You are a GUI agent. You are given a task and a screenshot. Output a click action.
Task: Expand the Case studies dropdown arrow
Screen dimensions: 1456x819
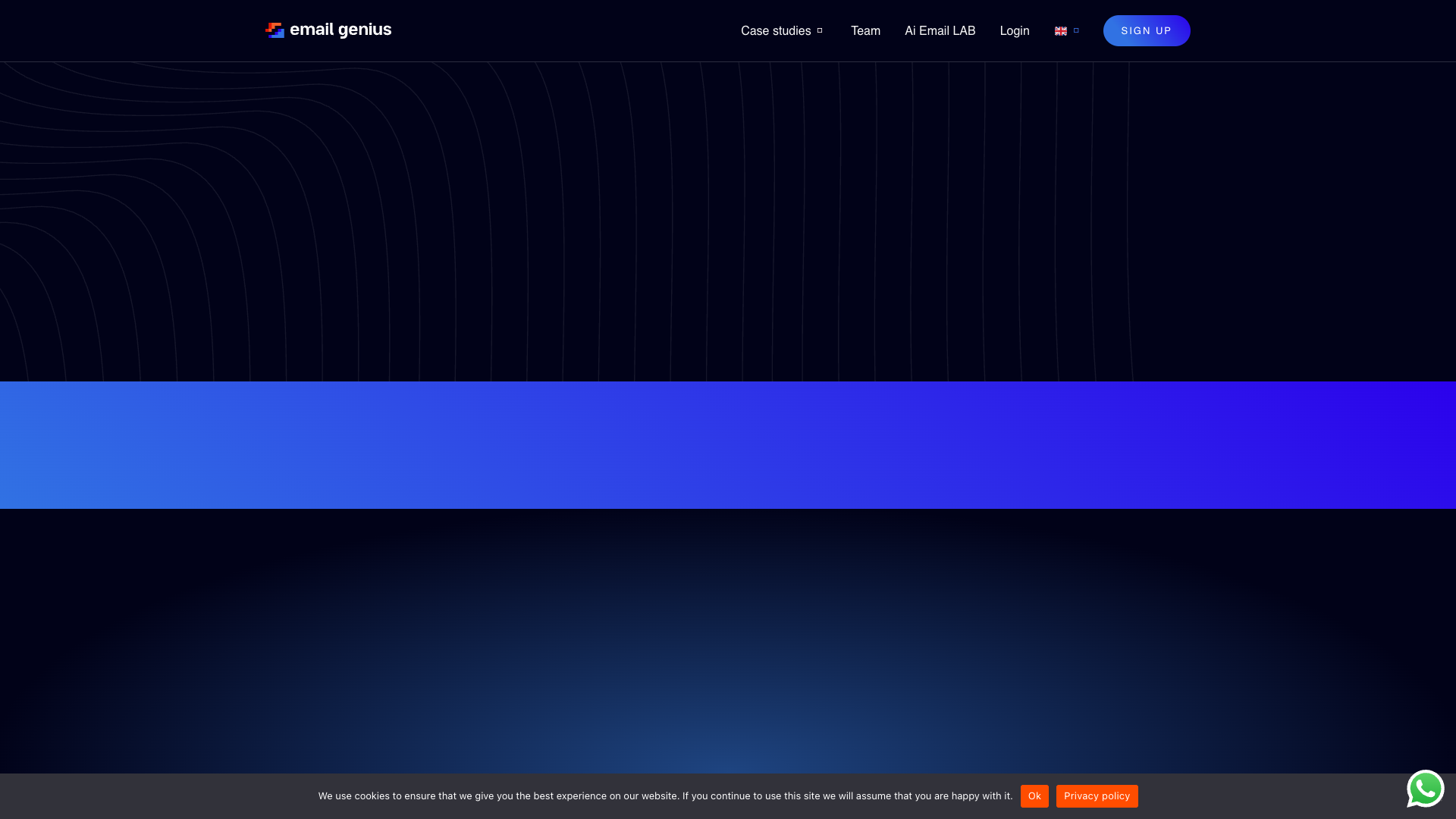(819, 31)
